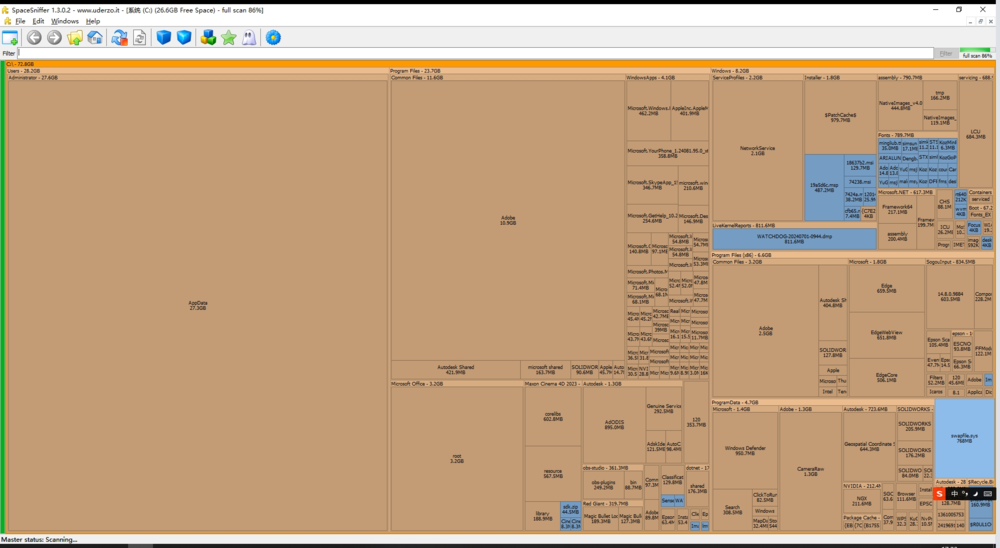Select the LCU 684.3MB block

pyautogui.click(x=975, y=134)
